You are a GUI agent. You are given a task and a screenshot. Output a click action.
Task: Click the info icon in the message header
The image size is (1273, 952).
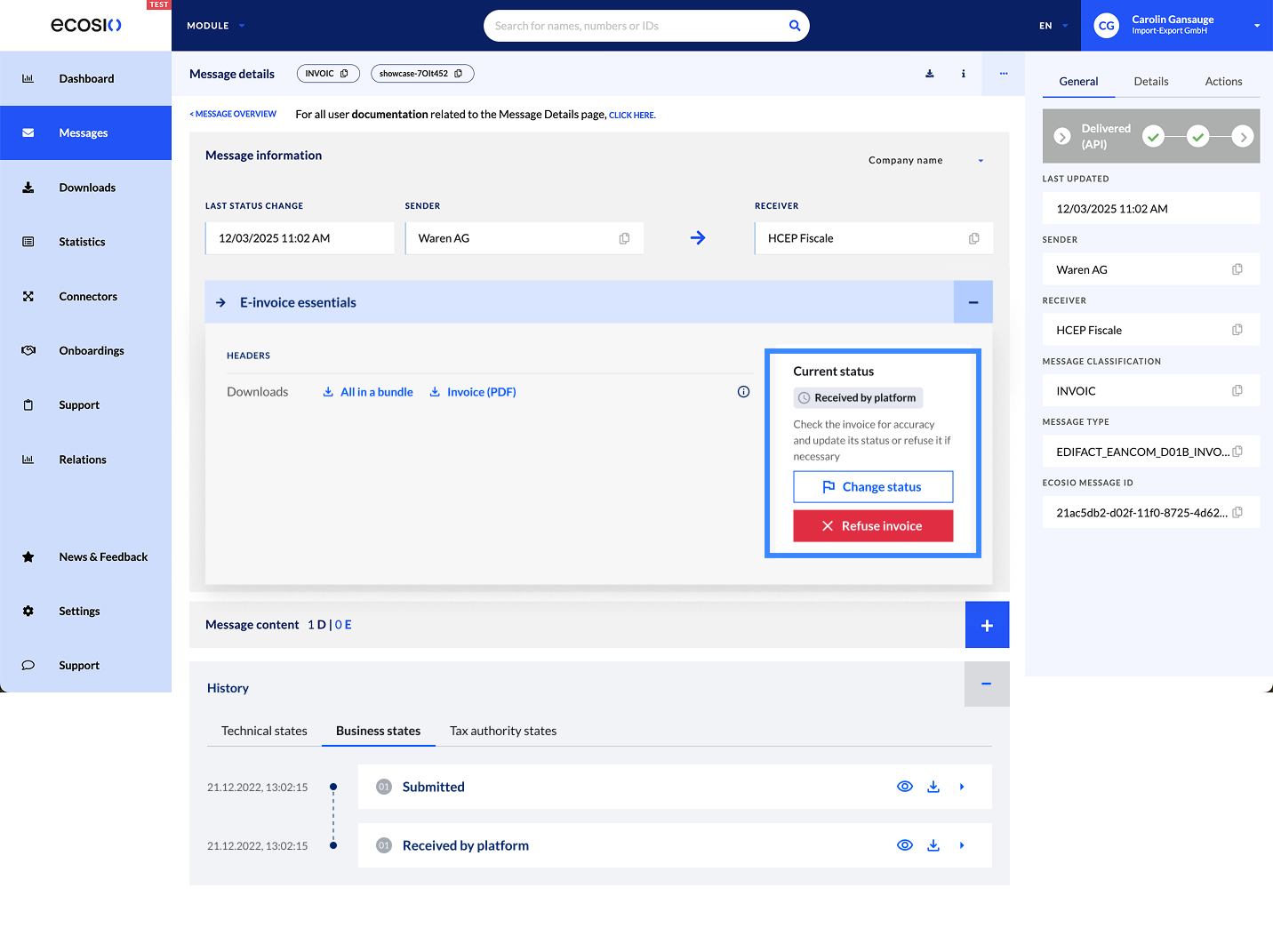click(964, 74)
